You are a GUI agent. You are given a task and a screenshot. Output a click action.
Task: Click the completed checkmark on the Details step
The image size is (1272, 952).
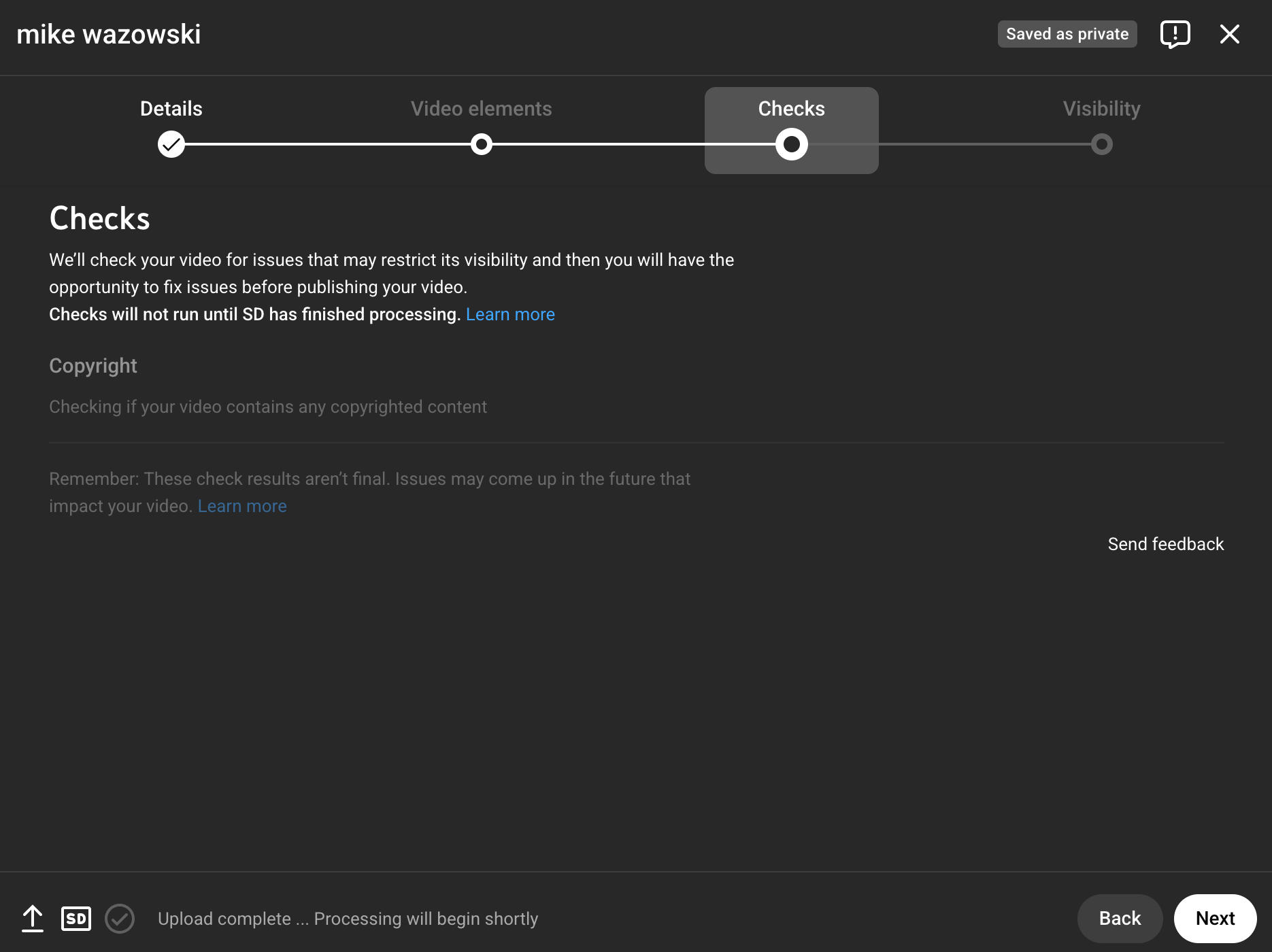pyautogui.click(x=171, y=143)
